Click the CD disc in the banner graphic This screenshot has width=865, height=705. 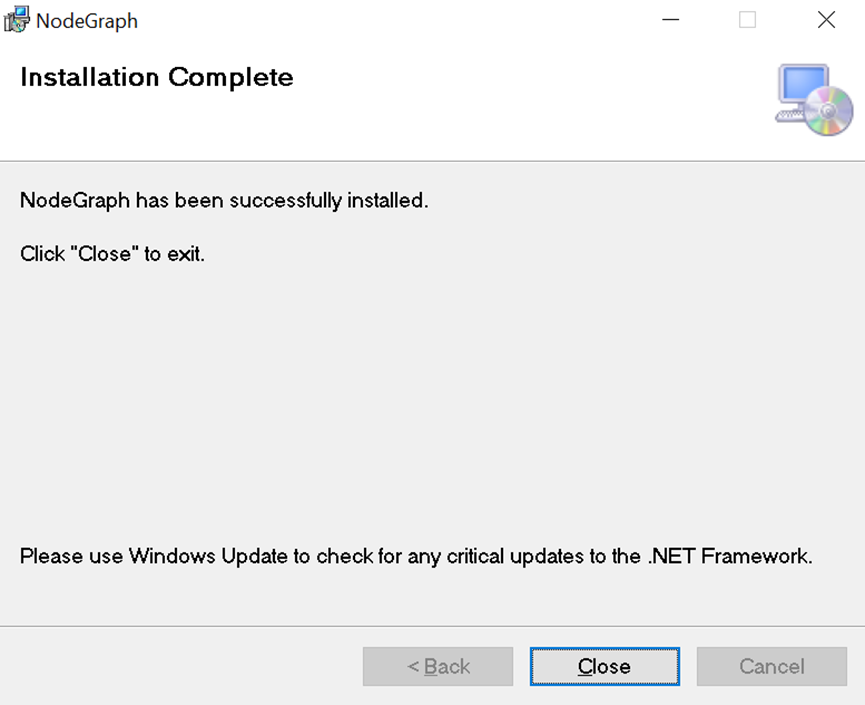pos(829,111)
